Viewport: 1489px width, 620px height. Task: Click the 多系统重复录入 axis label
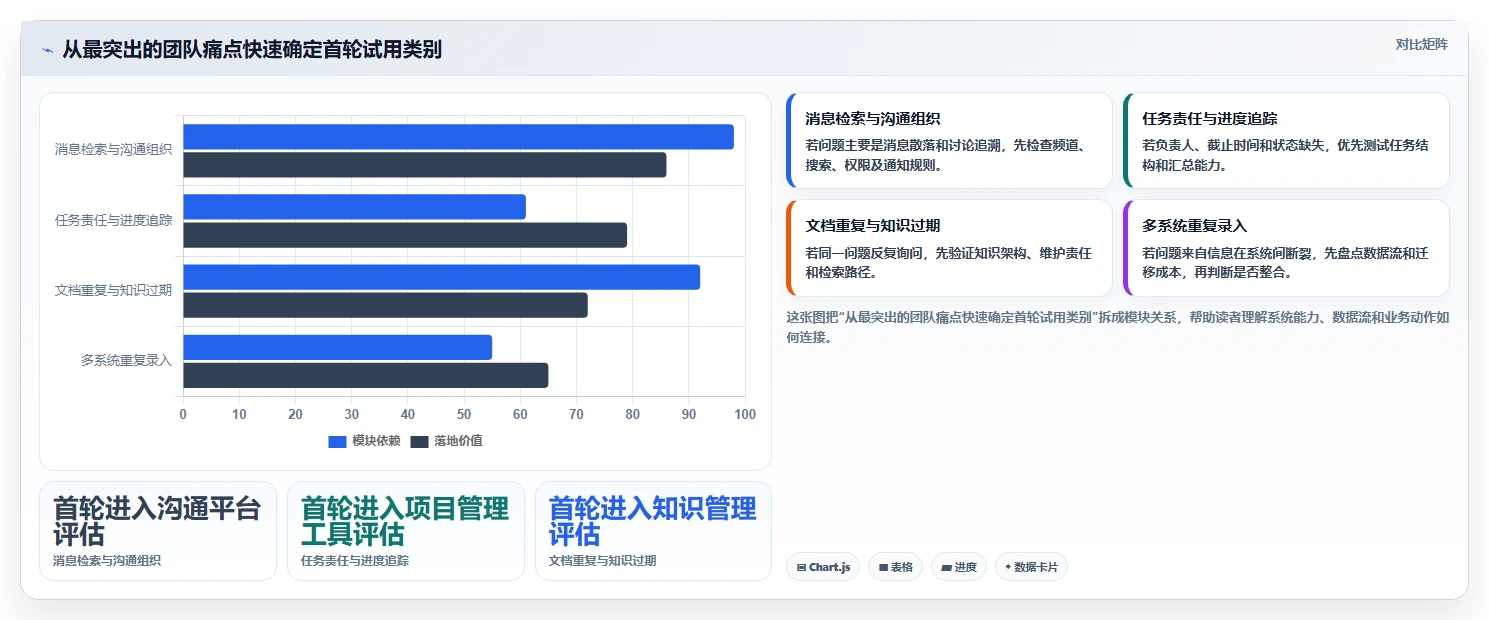(126, 360)
